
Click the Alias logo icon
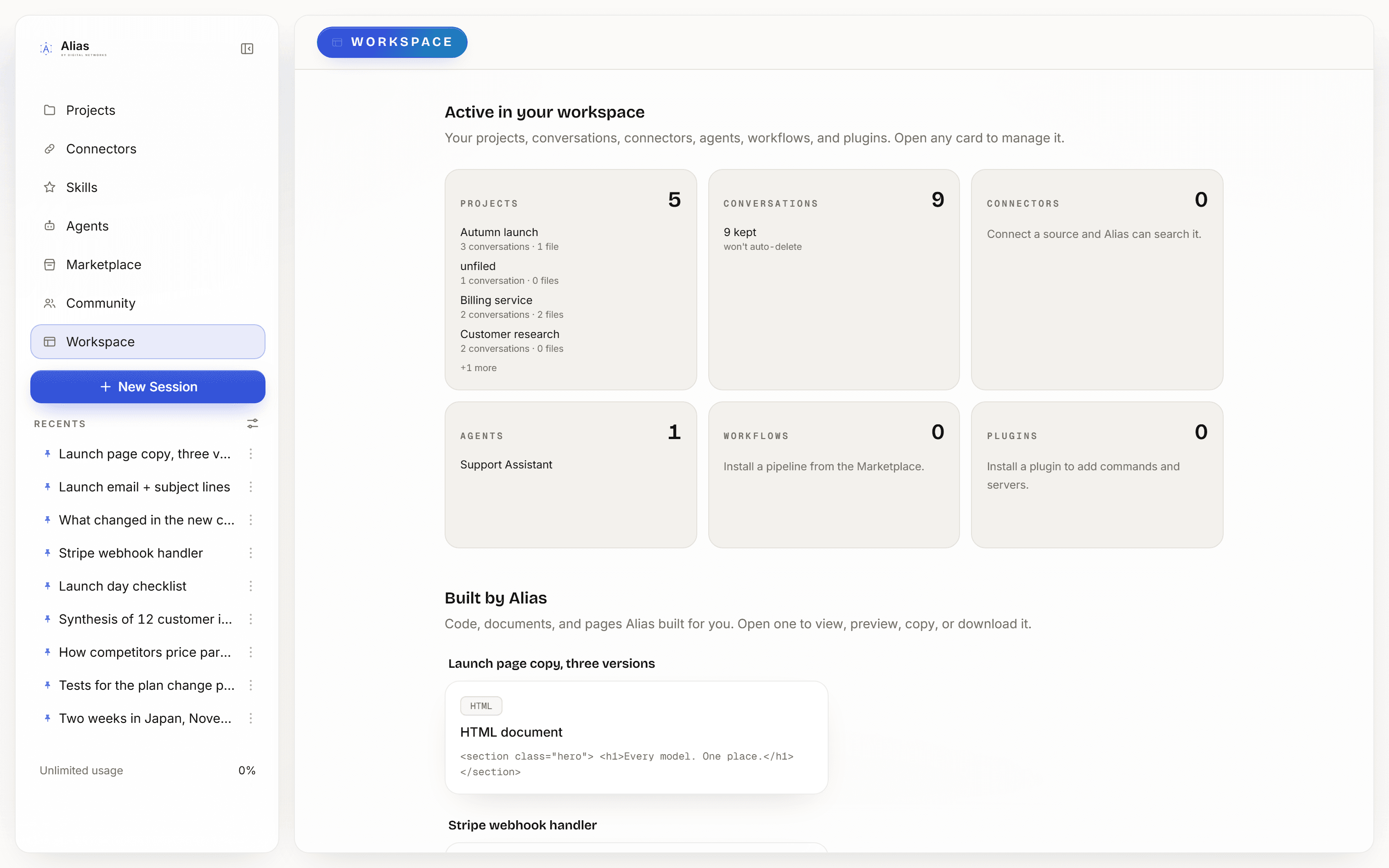[46, 48]
